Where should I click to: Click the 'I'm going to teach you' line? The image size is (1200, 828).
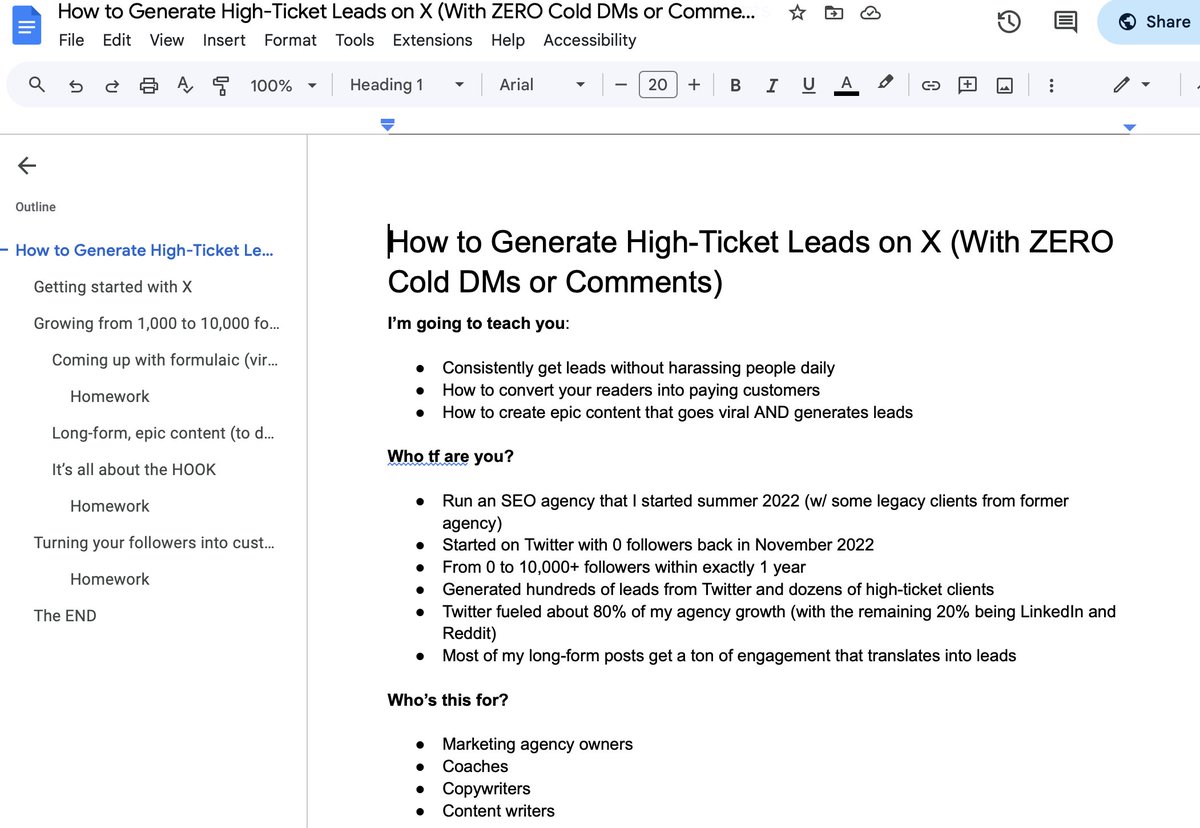479,324
